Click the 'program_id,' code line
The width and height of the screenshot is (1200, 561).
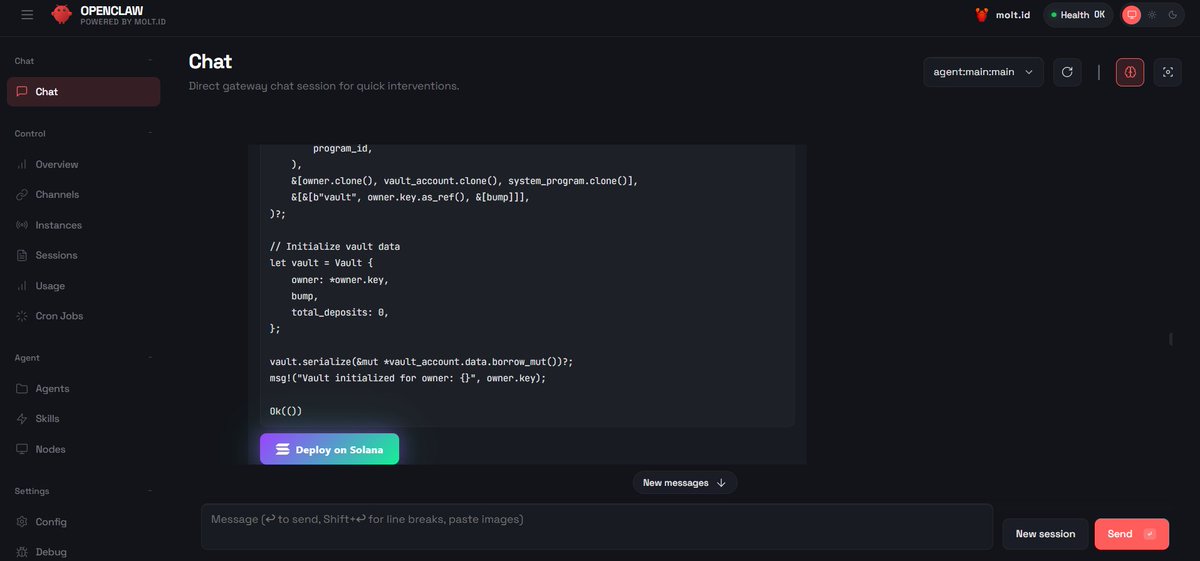(343, 148)
